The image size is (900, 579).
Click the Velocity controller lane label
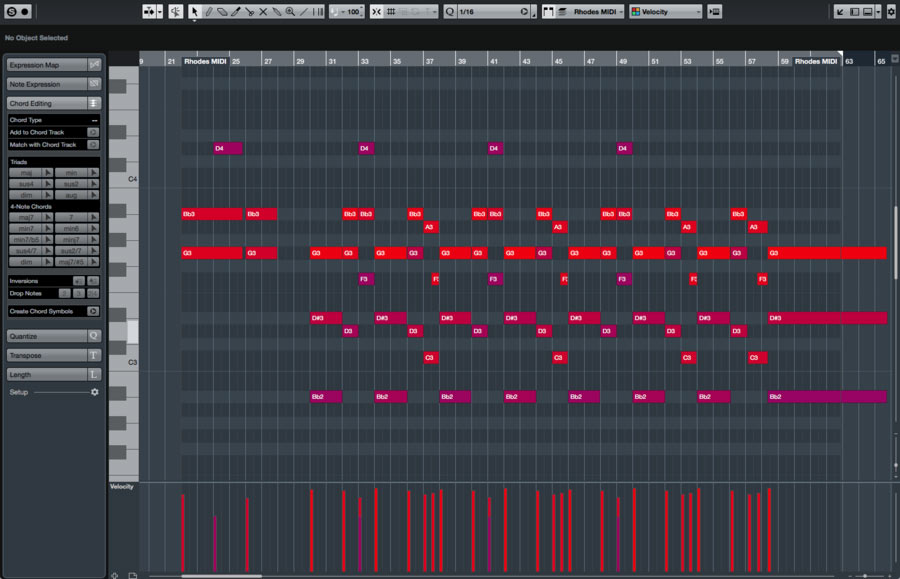(x=122, y=487)
